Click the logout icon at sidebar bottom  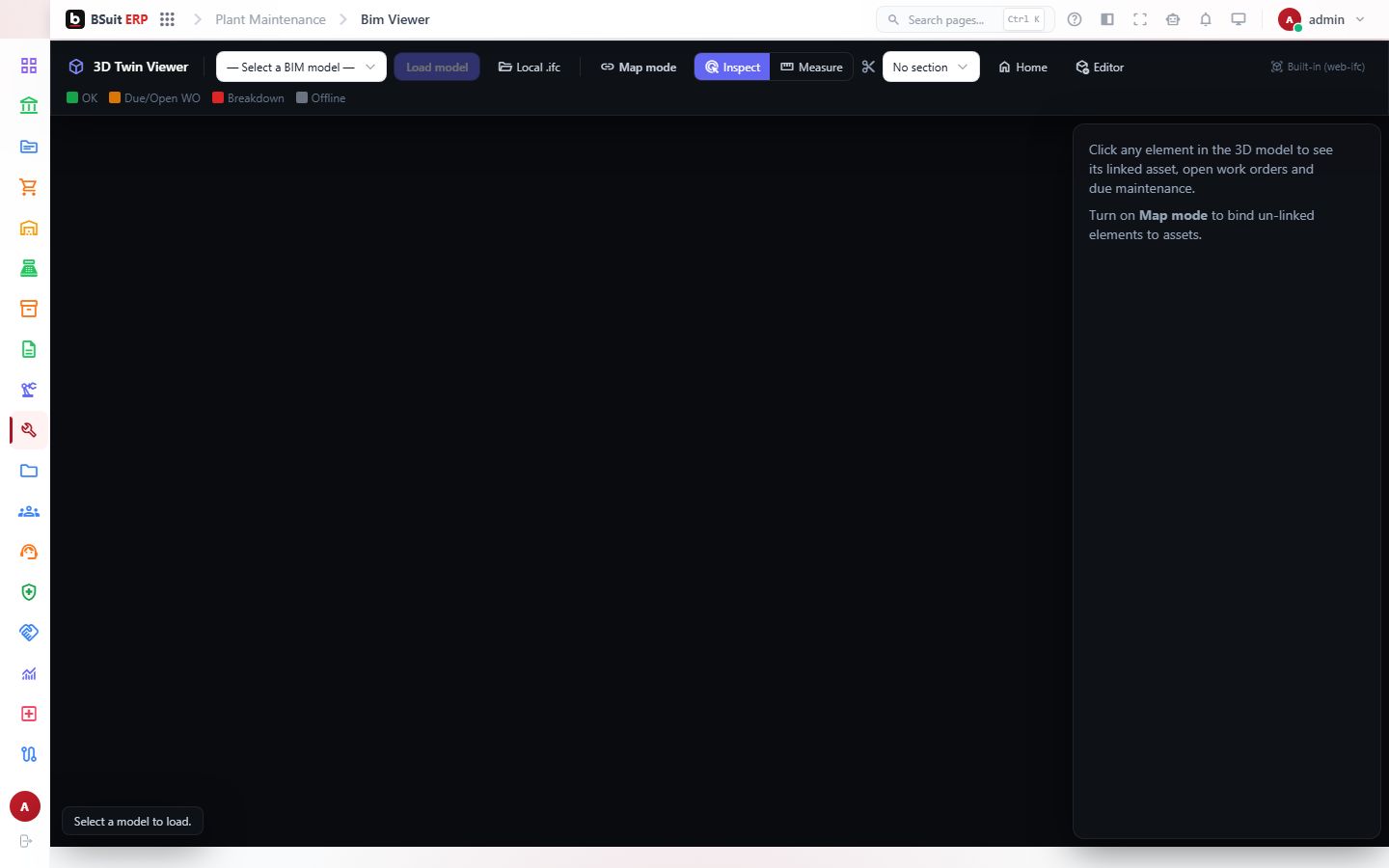tap(26, 841)
